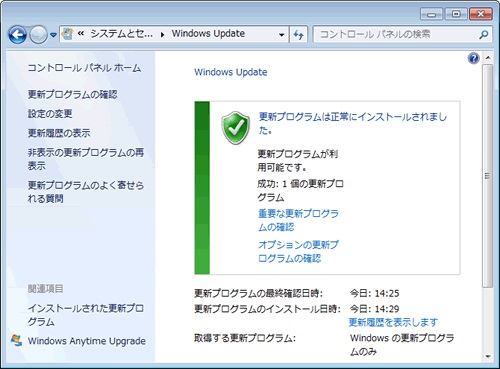
Task: Click the 今日: 14:25 last checked time
Action: pyautogui.click(x=374, y=293)
